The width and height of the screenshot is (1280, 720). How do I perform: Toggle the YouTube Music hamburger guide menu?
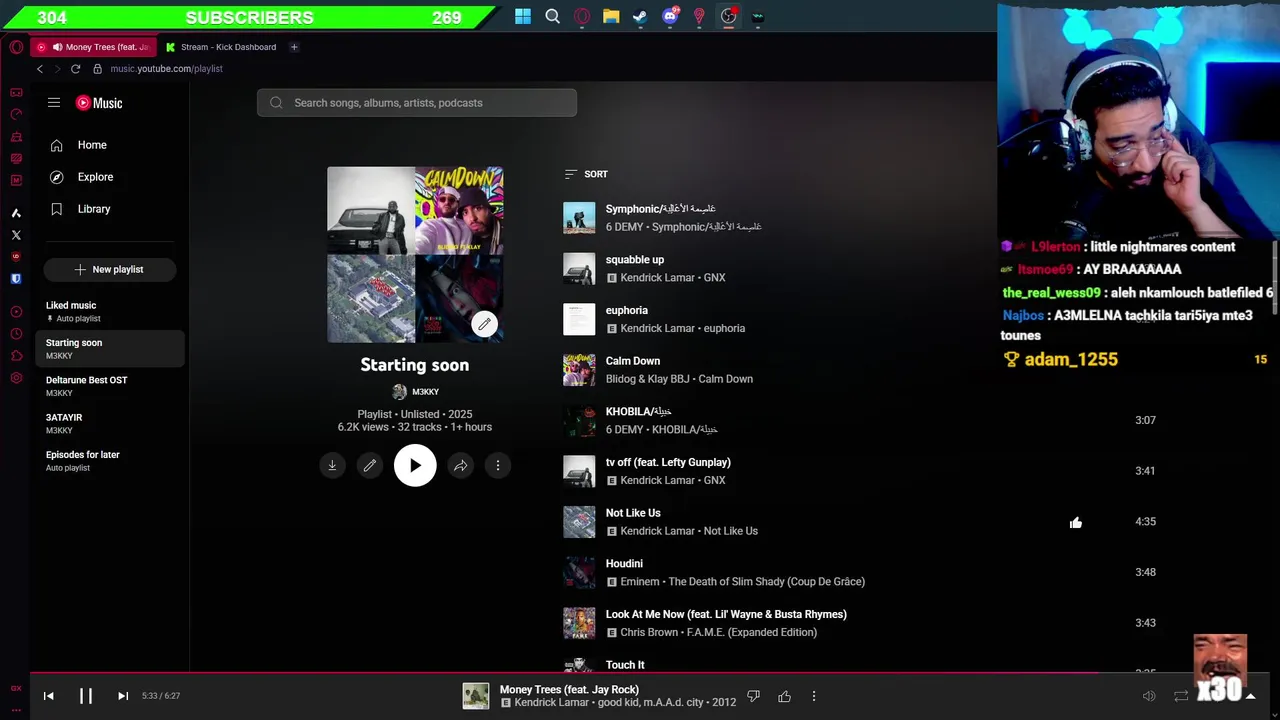click(54, 103)
